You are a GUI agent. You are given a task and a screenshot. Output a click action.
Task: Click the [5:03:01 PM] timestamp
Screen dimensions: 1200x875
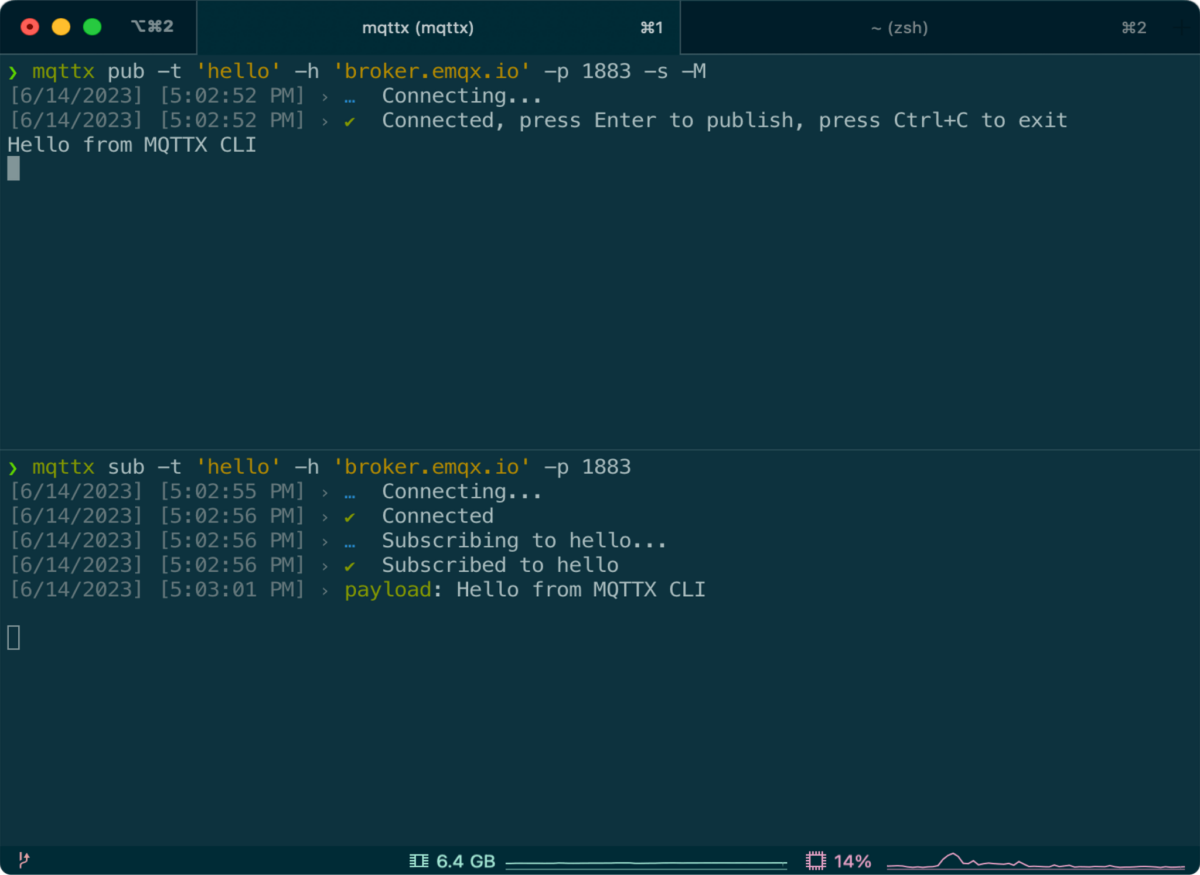(232, 590)
